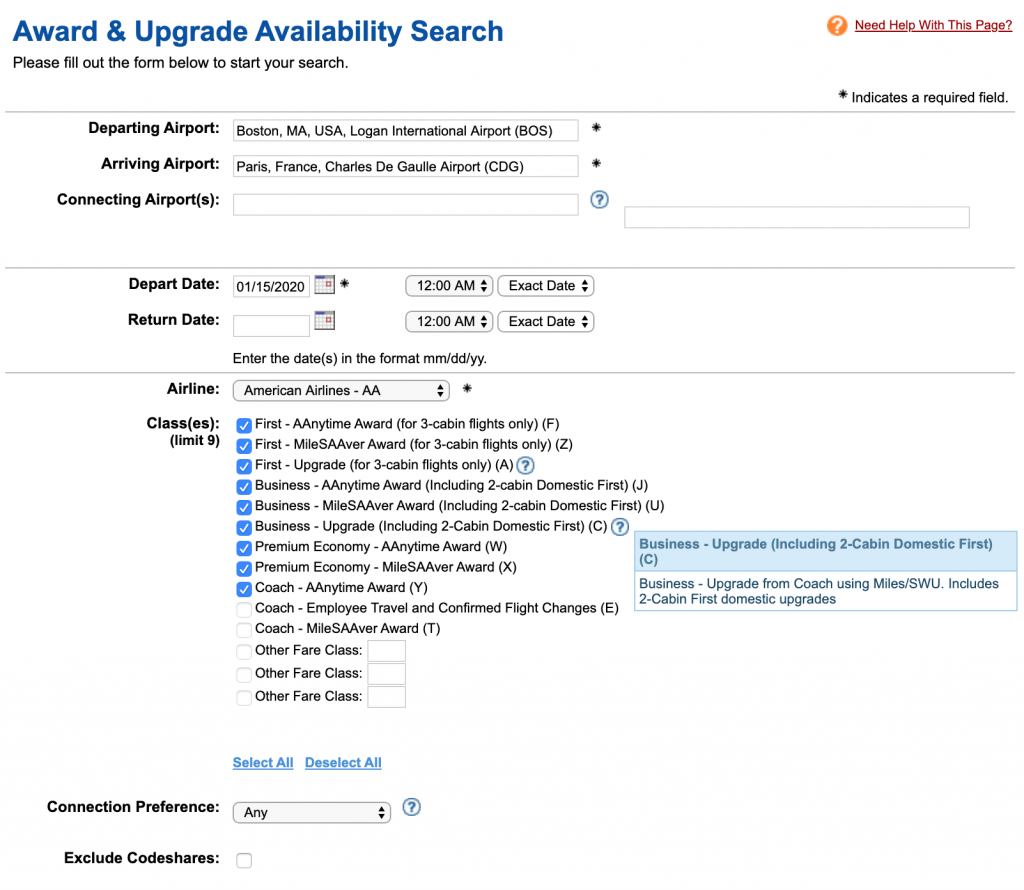
Task: Click the Deselect All link
Action: (342, 762)
